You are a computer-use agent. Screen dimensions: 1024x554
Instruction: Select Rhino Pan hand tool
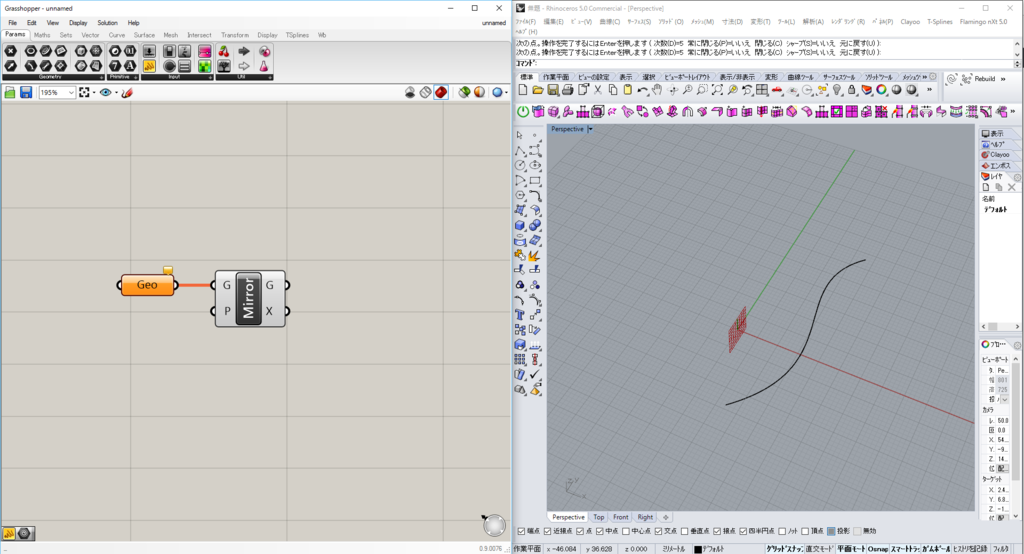[x=658, y=90]
